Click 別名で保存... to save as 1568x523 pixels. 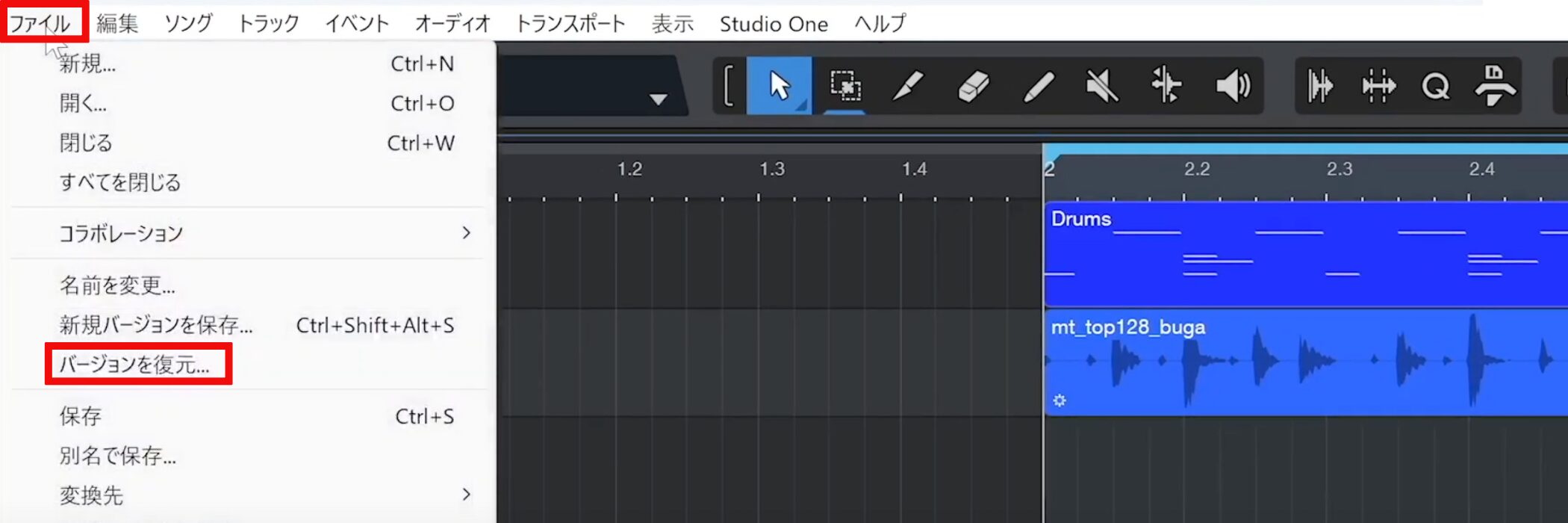pyautogui.click(x=118, y=456)
